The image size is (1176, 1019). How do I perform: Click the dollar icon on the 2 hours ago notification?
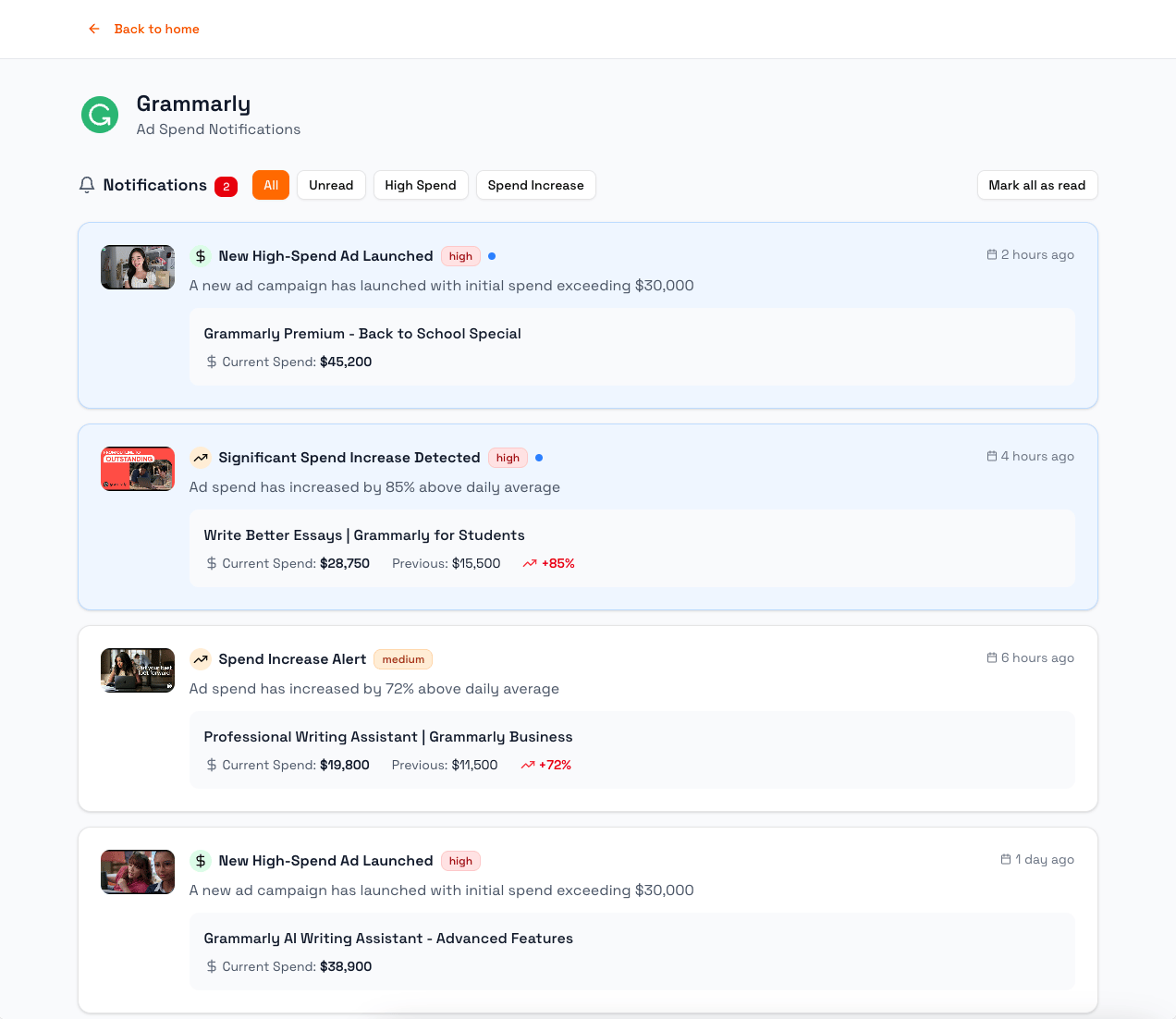click(201, 256)
